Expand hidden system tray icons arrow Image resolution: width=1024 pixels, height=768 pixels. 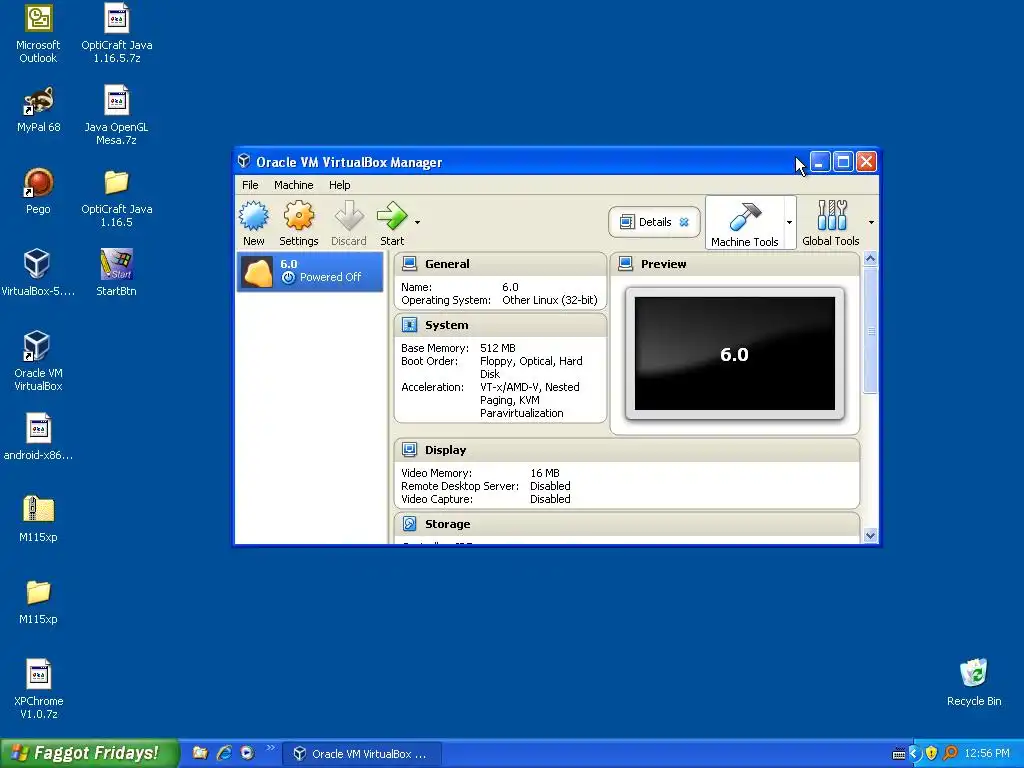[x=914, y=753]
